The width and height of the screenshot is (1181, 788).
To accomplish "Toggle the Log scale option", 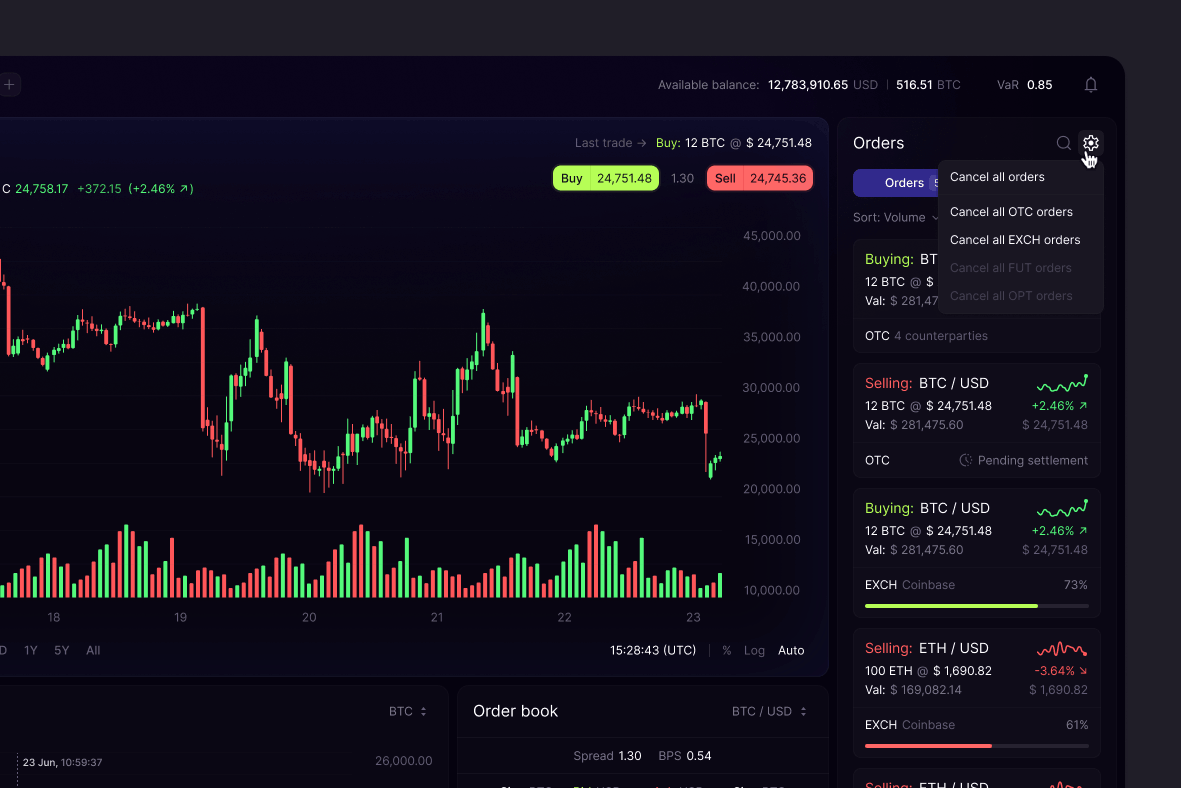I will 754,650.
